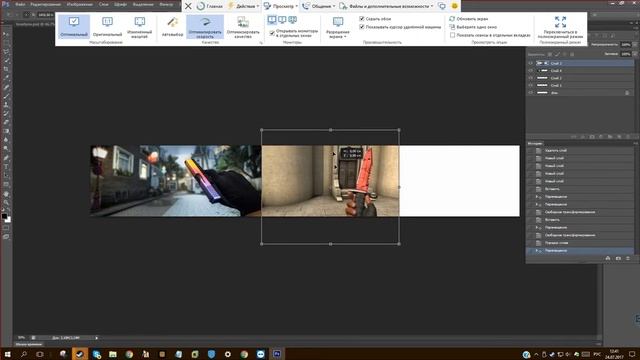The height and width of the screenshot is (360, 640).
Task: Select the Eyedropper tool
Action: point(6,78)
